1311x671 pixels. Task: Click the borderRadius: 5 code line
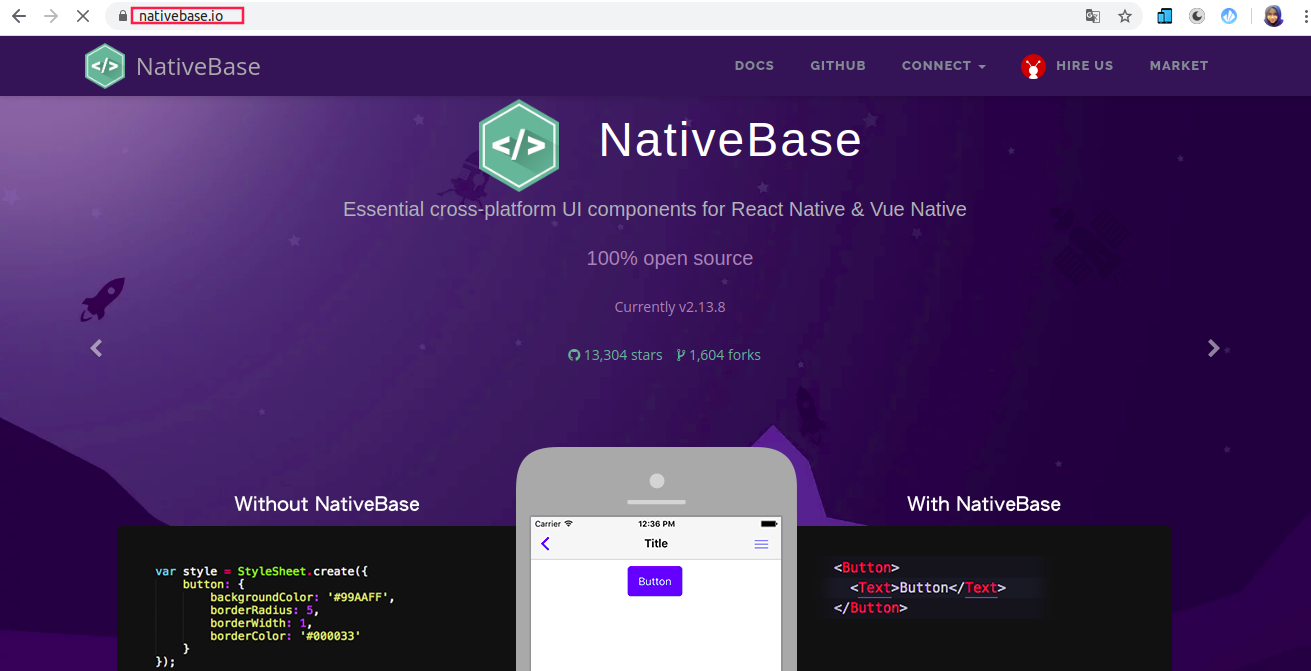pos(263,610)
